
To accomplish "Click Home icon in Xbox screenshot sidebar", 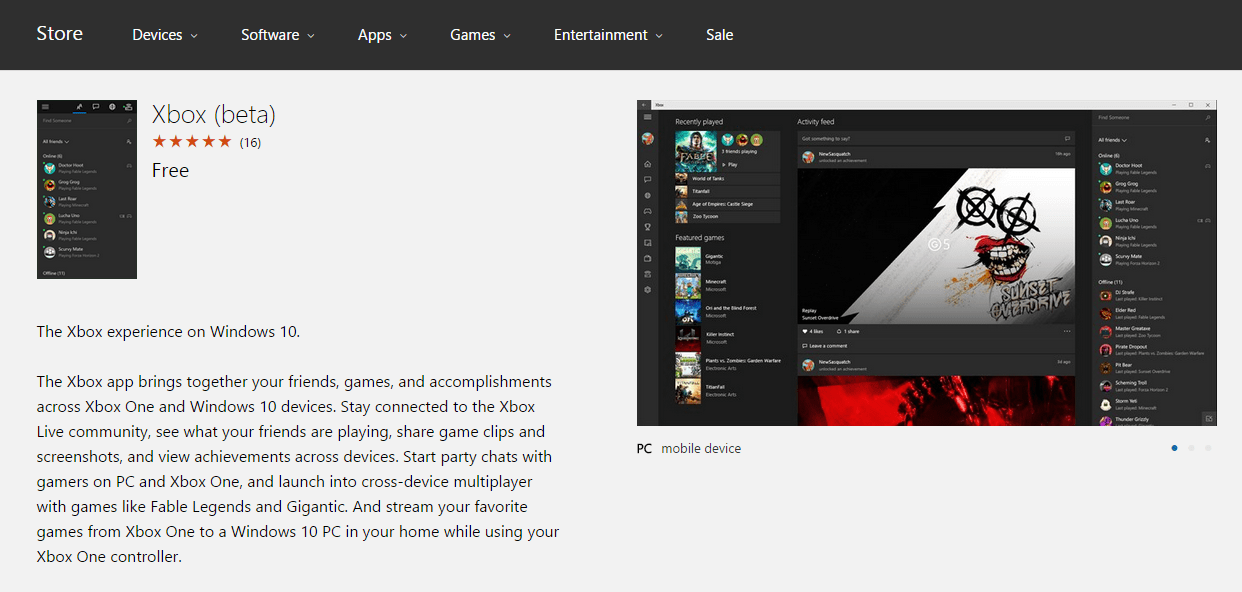I will coord(648,163).
